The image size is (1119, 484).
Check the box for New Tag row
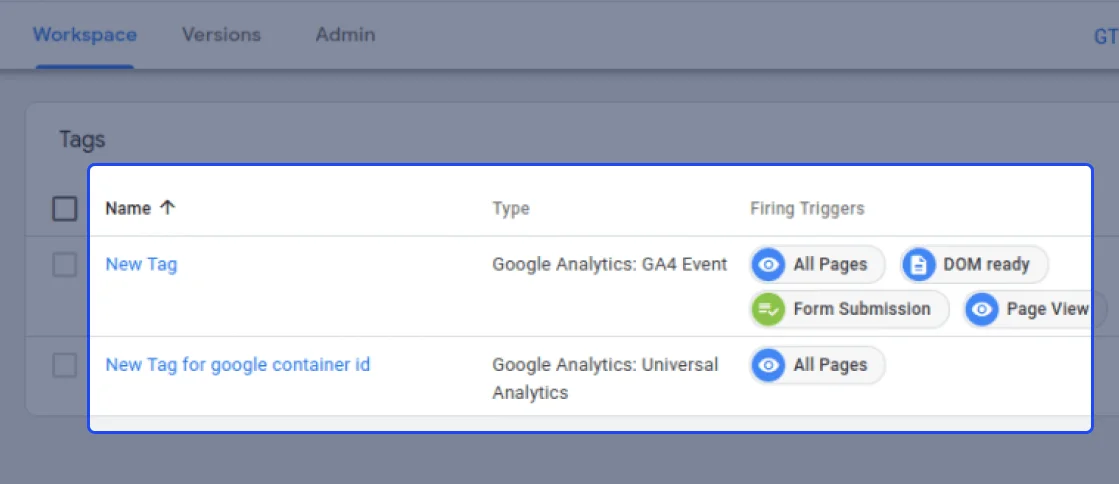pos(65,265)
